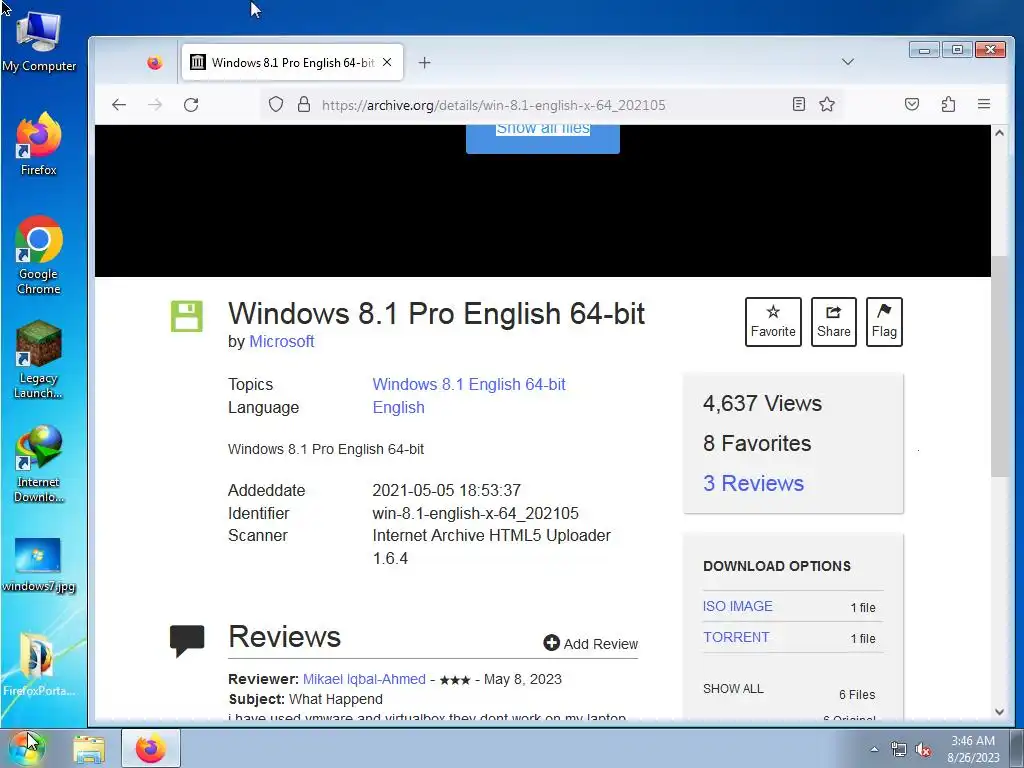Click the Forward navigation arrow

tap(155, 104)
